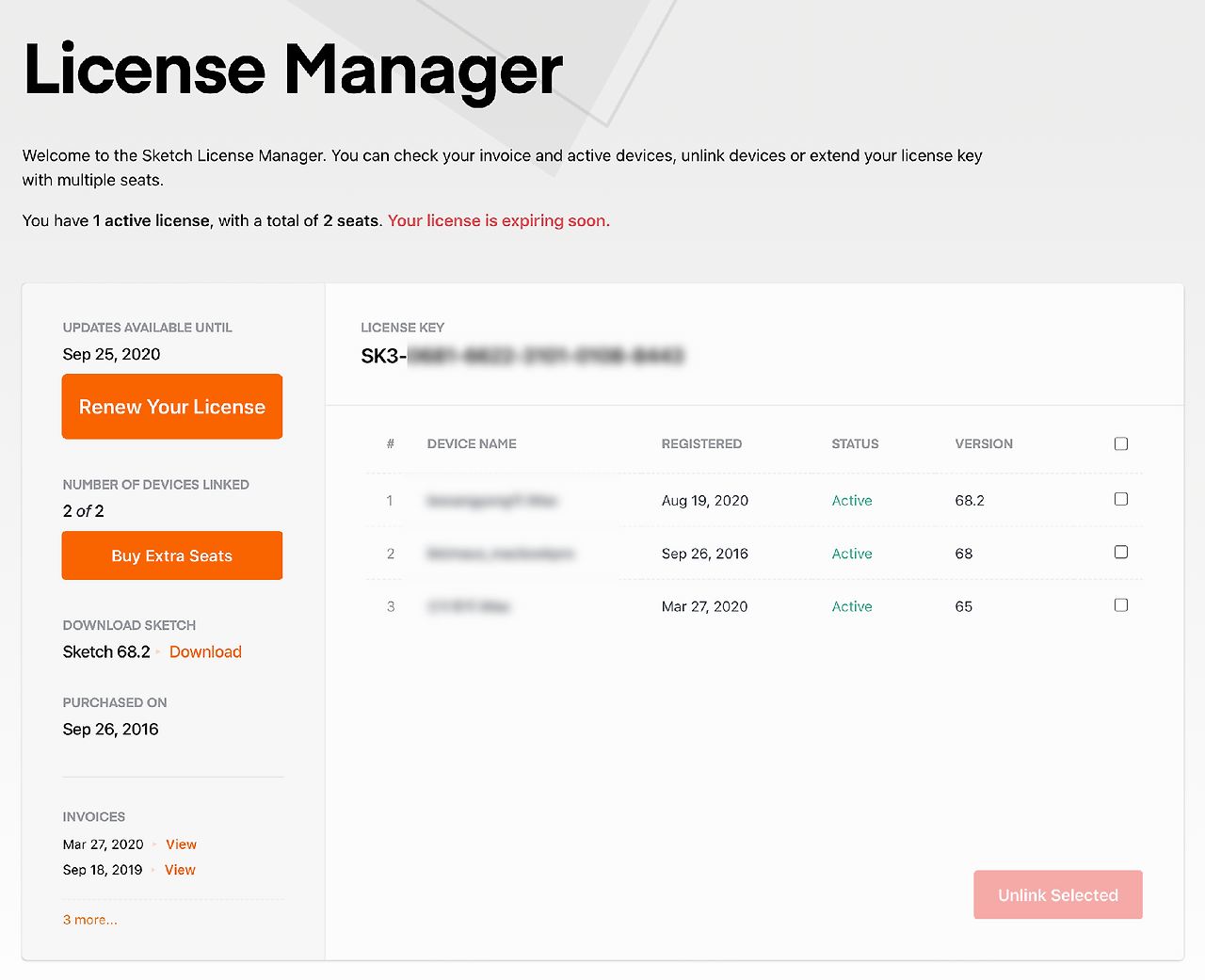The height and width of the screenshot is (980, 1205).
Task: Click the version '65' table cell
Action: (x=964, y=606)
